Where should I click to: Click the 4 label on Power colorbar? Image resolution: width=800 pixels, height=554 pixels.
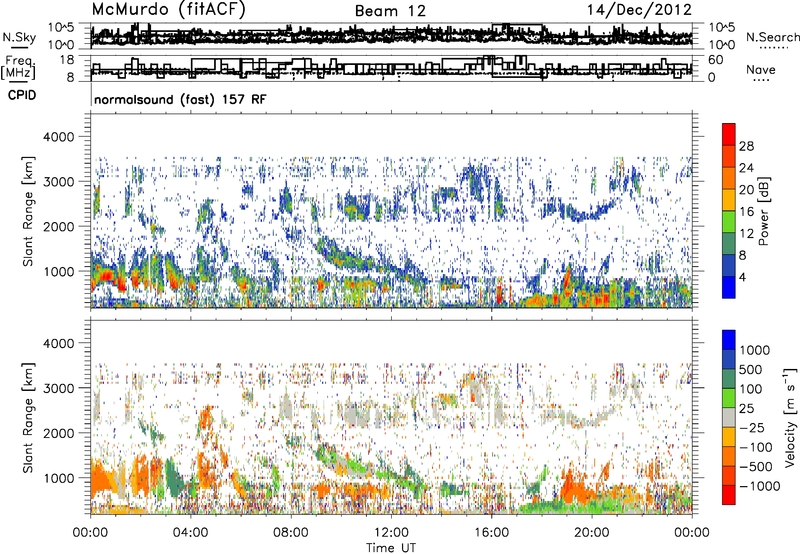click(x=743, y=277)
